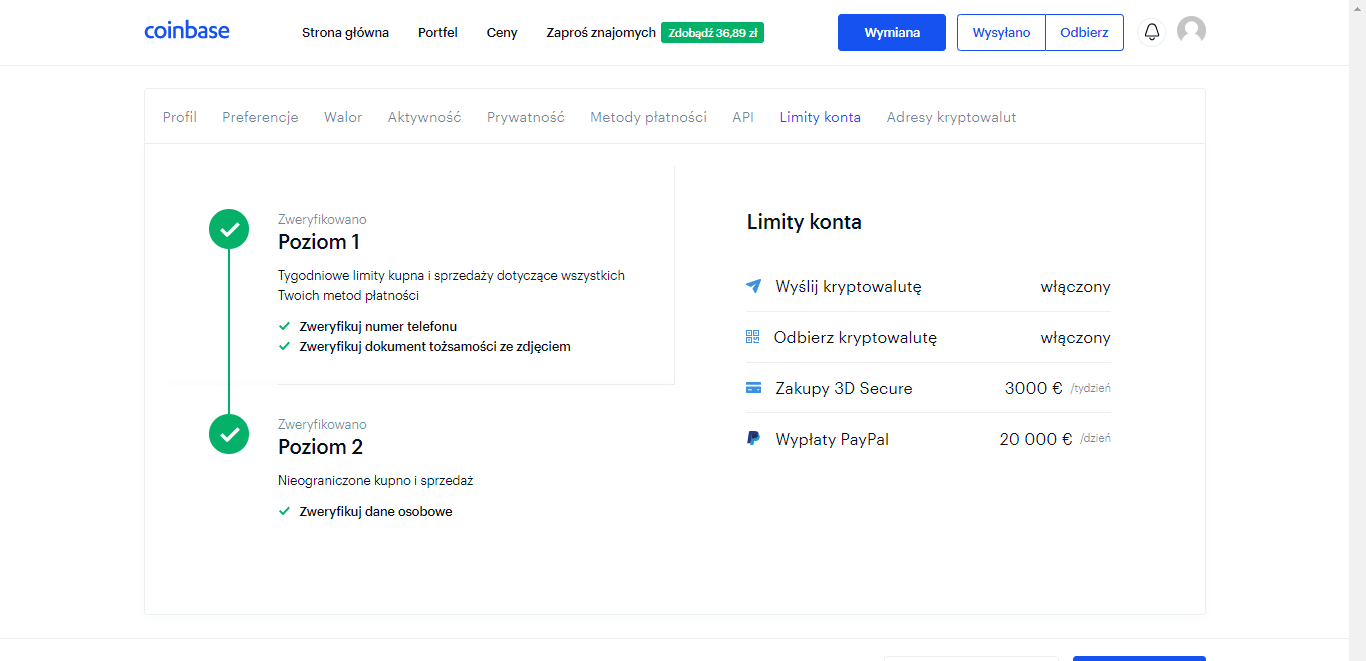
Task: Open notifications via the bell icon
Action: tap(1151, 31)
